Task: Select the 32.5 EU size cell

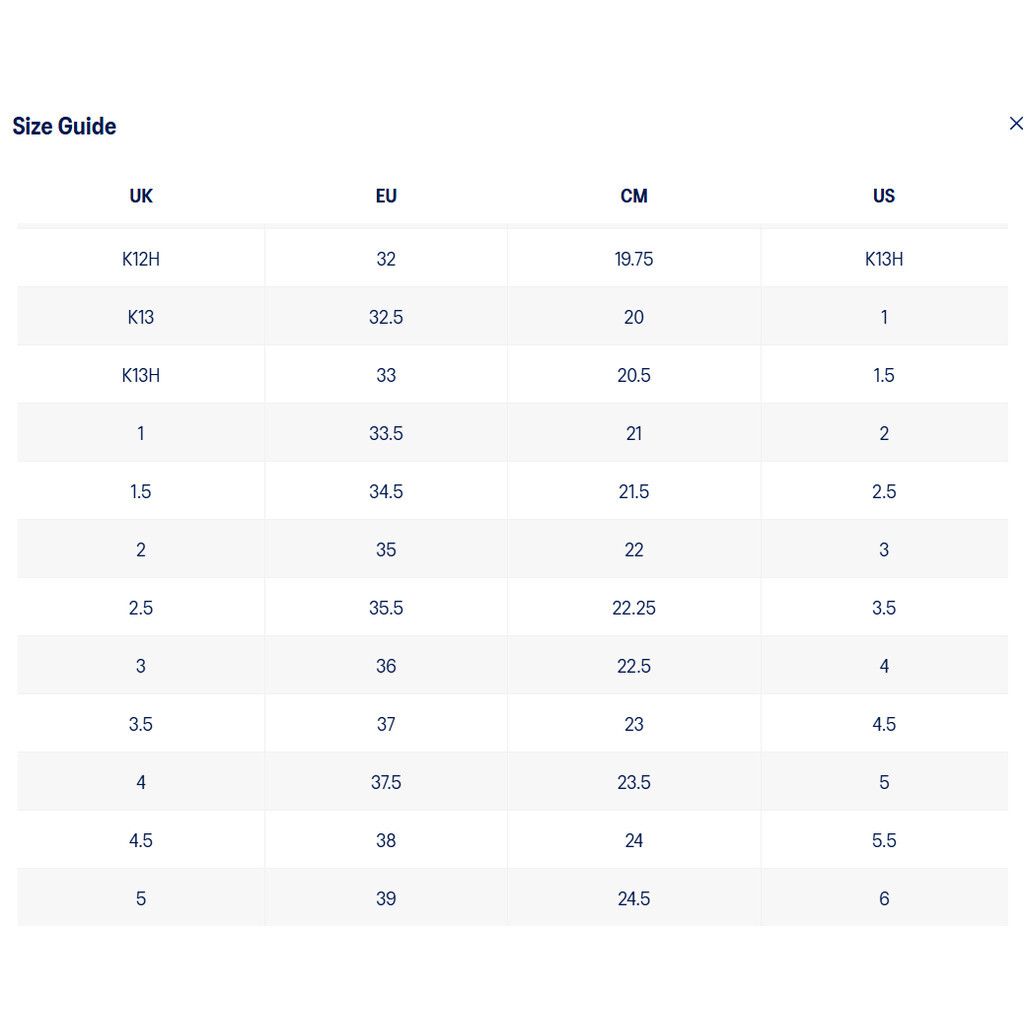Action: [x=386, y=317]
